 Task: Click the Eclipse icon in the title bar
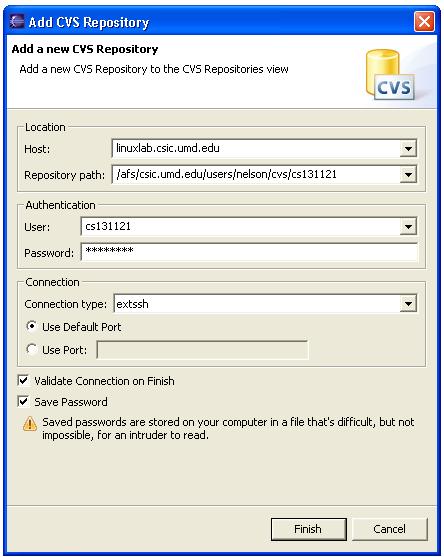17,22
